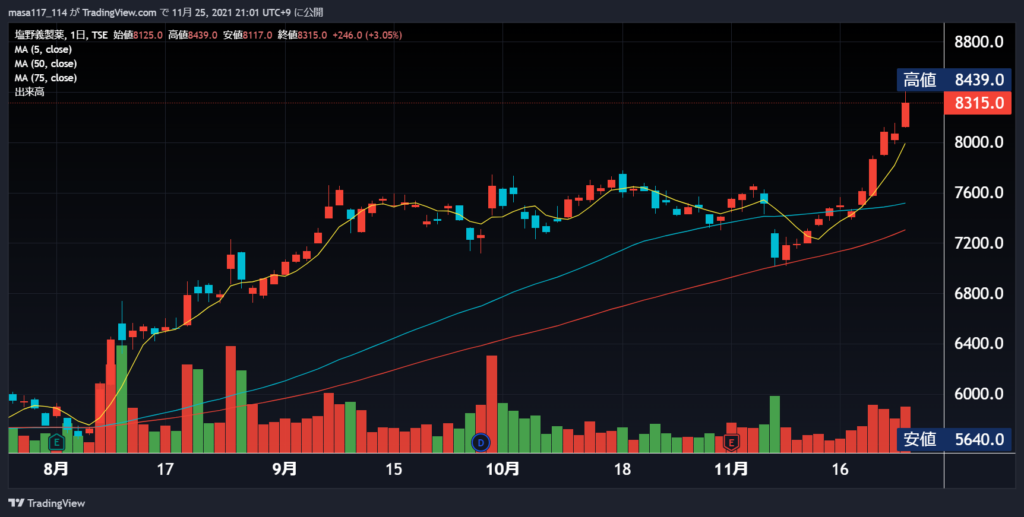Click the 6400.0 price axis label

(x=978, y=343)
